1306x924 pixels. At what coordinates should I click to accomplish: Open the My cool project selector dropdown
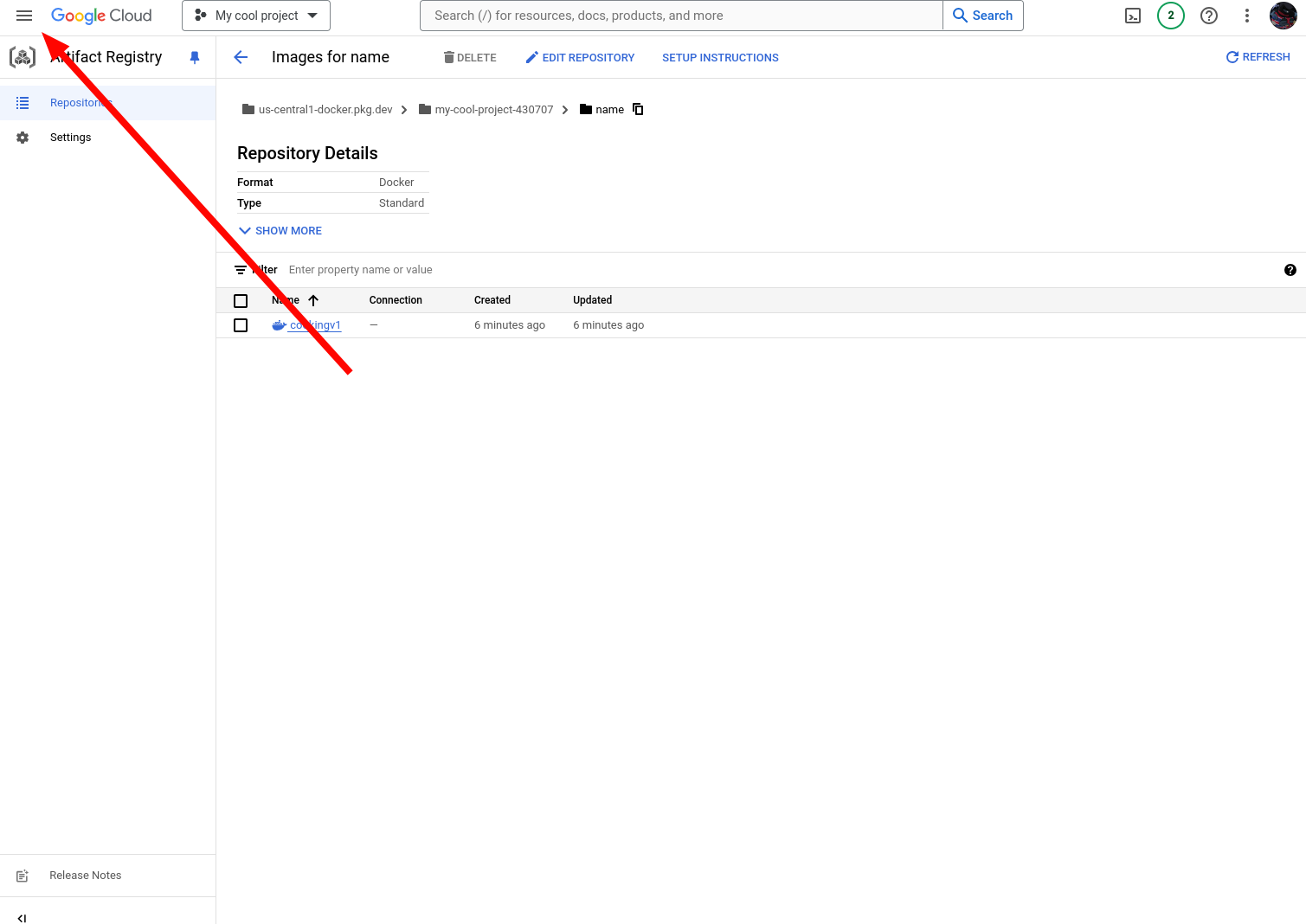(256, 16)
